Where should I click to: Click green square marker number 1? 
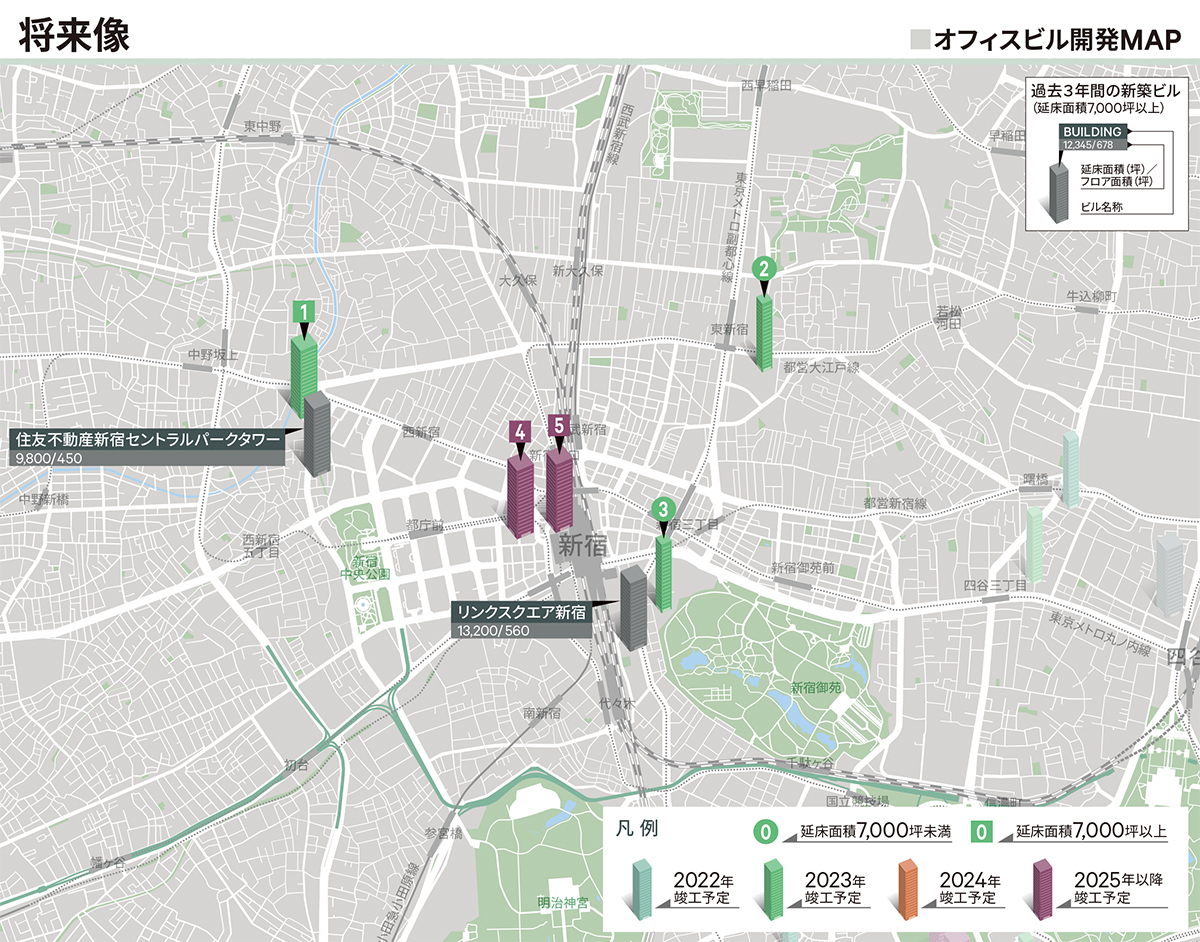click(303, 311)
